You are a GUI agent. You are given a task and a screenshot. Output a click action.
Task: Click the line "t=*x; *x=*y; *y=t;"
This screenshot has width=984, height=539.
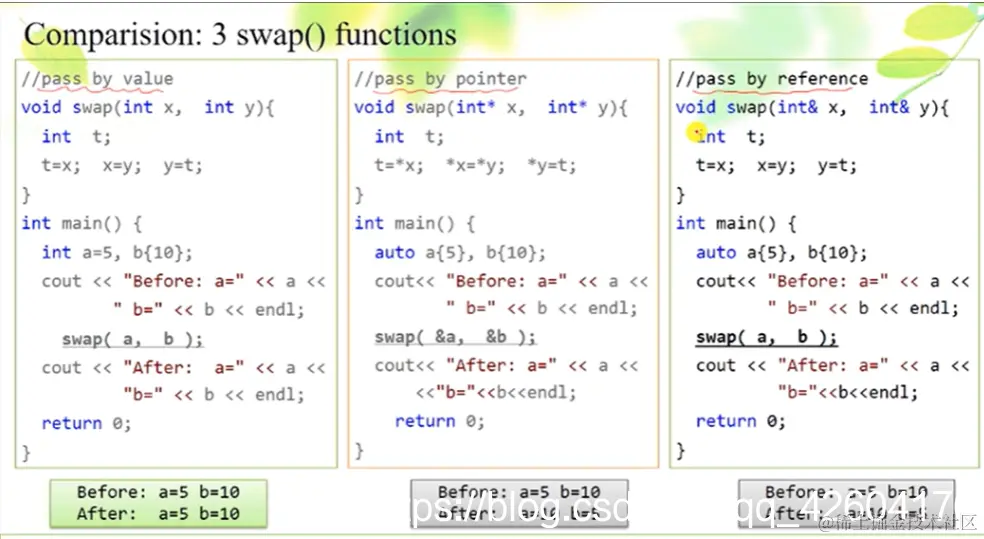[x=475, y=165]
